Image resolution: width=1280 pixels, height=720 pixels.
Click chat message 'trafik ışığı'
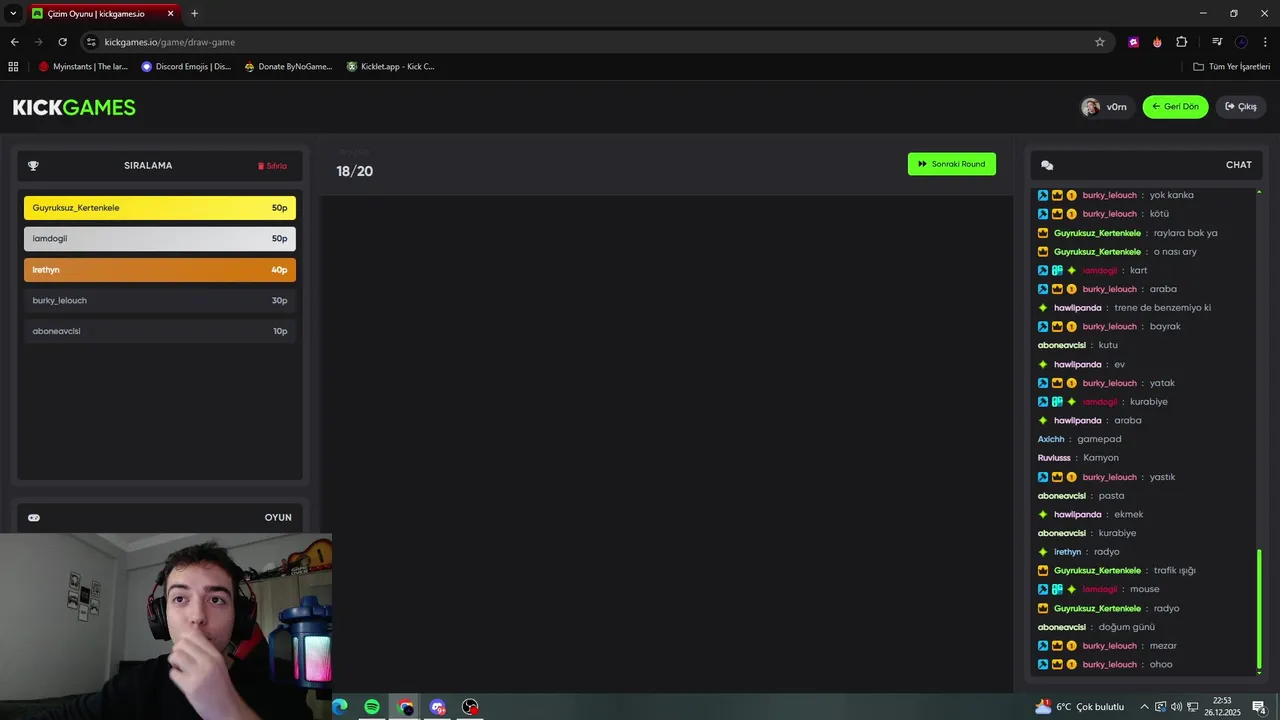click(x=1175, y=571)
